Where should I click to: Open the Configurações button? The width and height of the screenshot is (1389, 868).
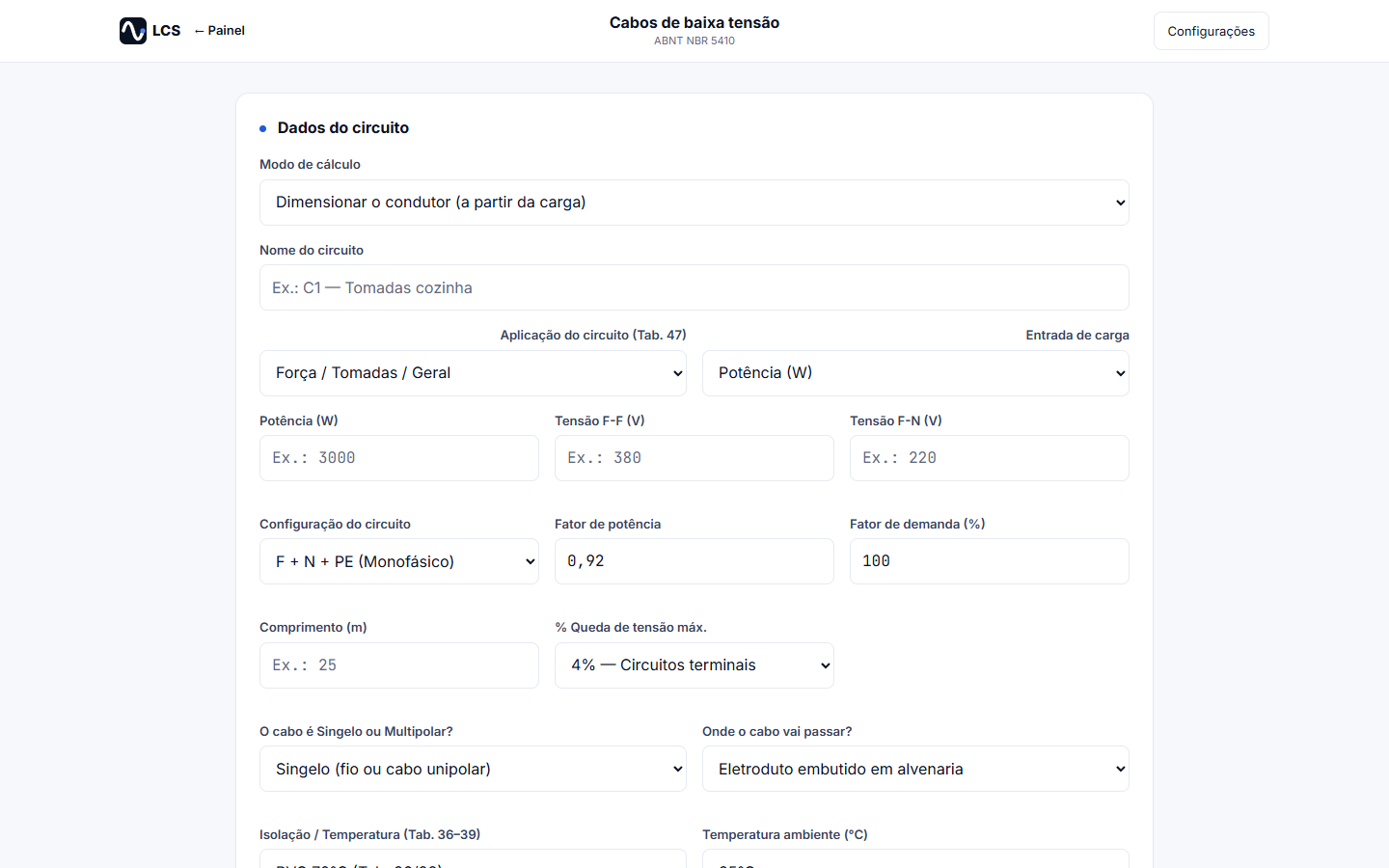[1211, 31]
